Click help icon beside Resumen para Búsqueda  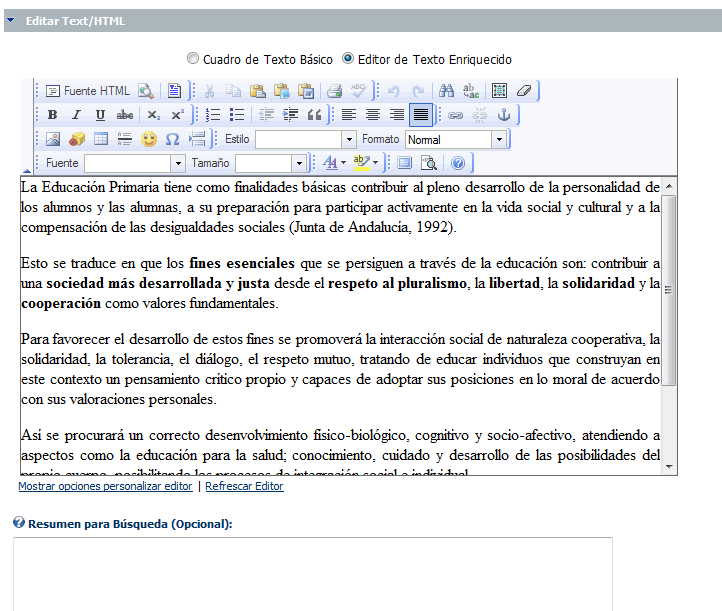(19, 523)
